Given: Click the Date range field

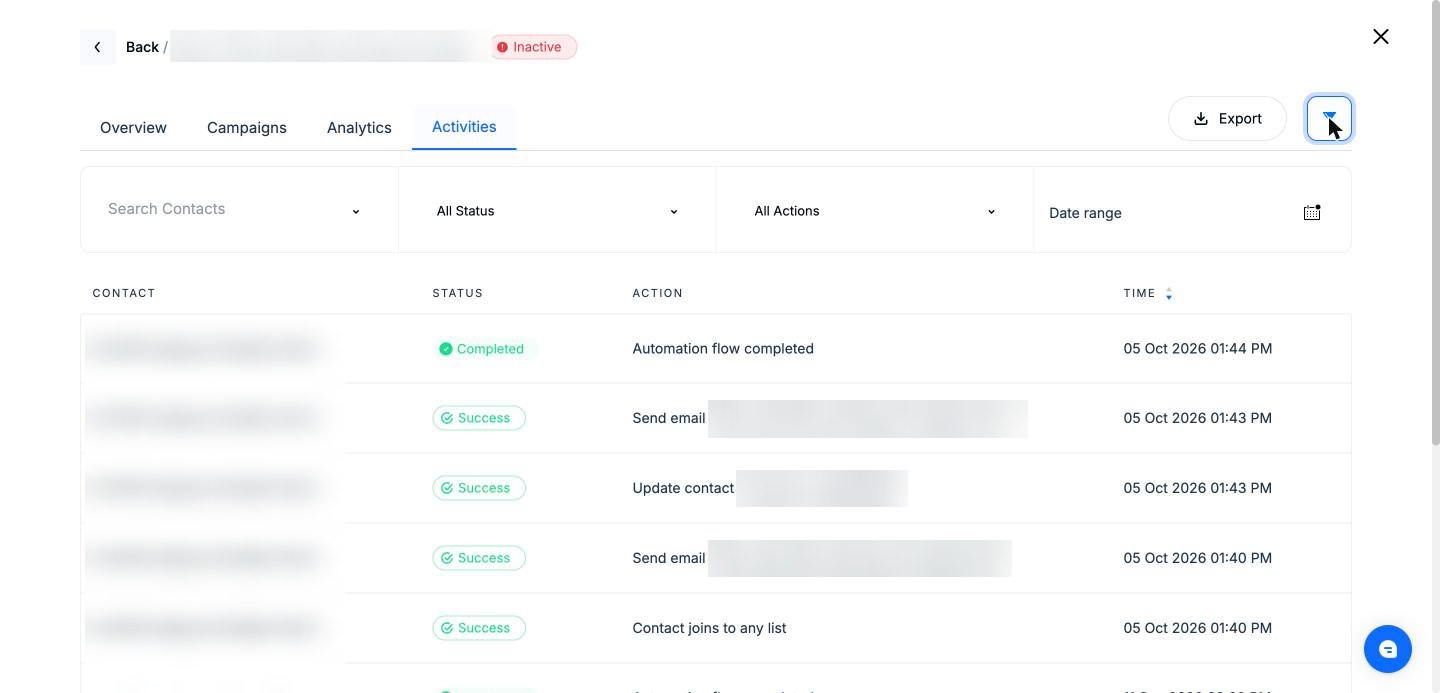Looking at the screenshot, I should pyautogui.click(x=1192, y=212).
